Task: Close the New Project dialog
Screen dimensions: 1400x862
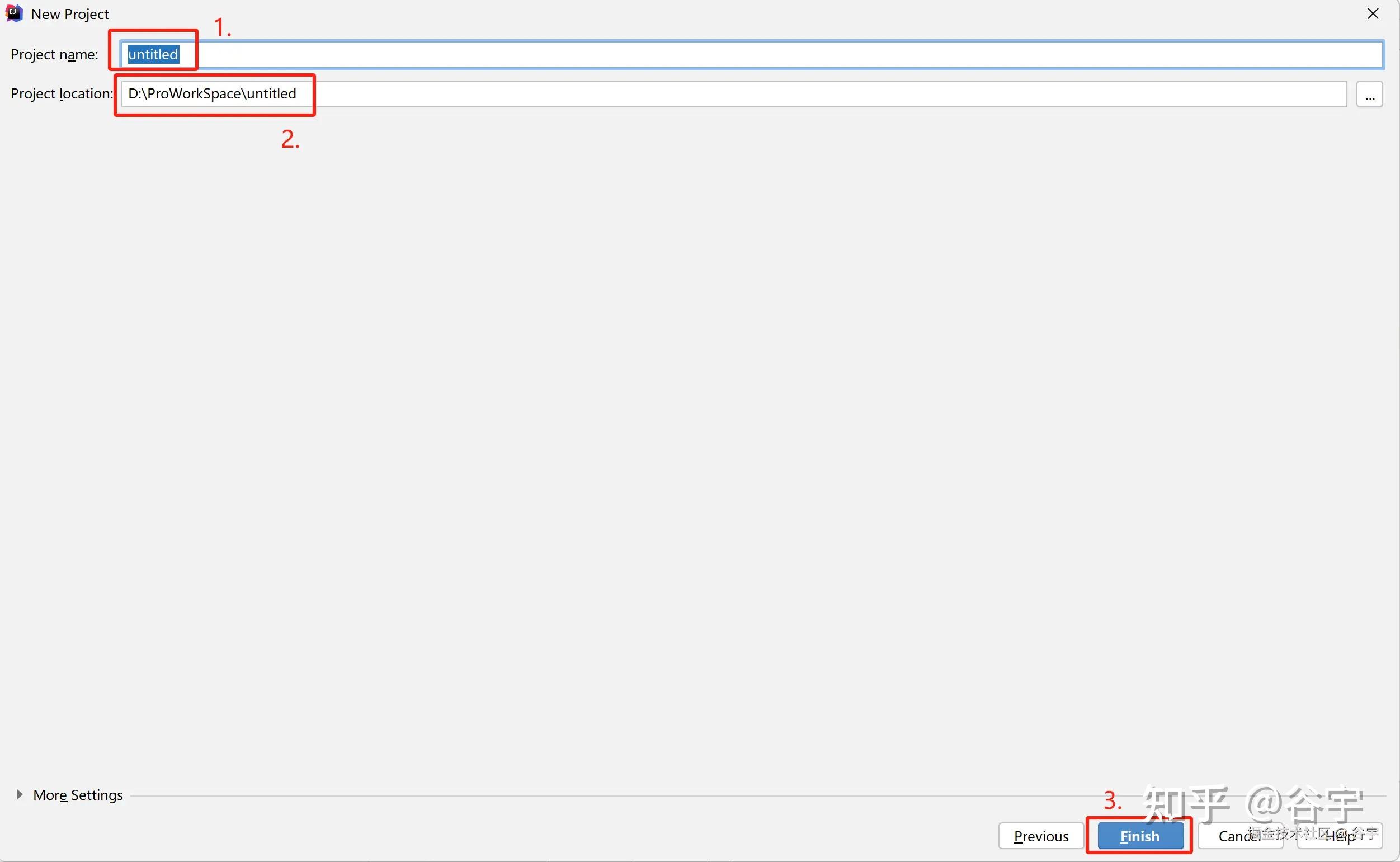Action: pyautogui.click(x=1373, y=13)
